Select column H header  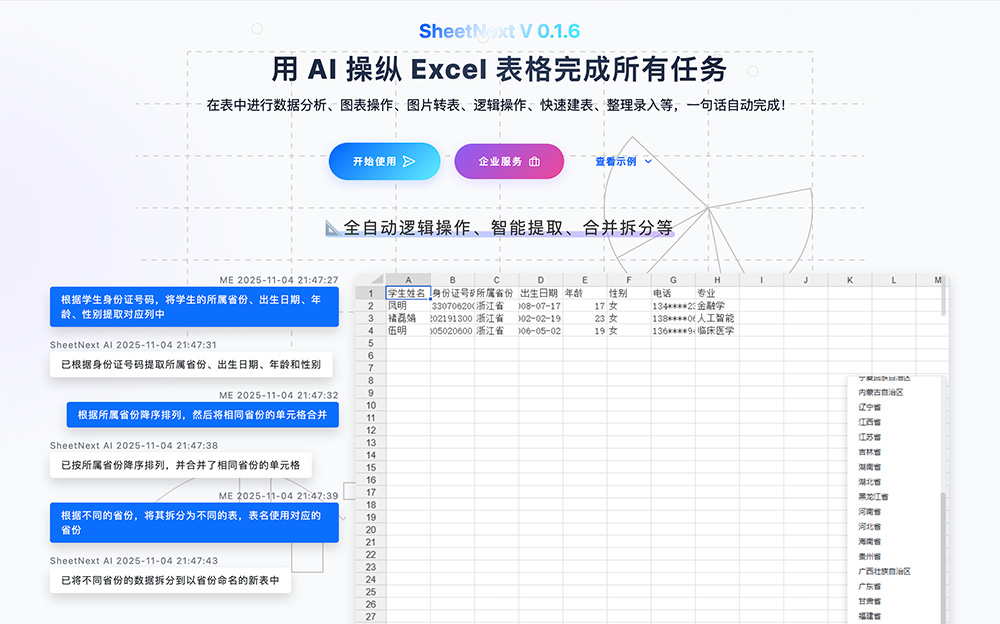pyautogui.click(x=717, y=279)
